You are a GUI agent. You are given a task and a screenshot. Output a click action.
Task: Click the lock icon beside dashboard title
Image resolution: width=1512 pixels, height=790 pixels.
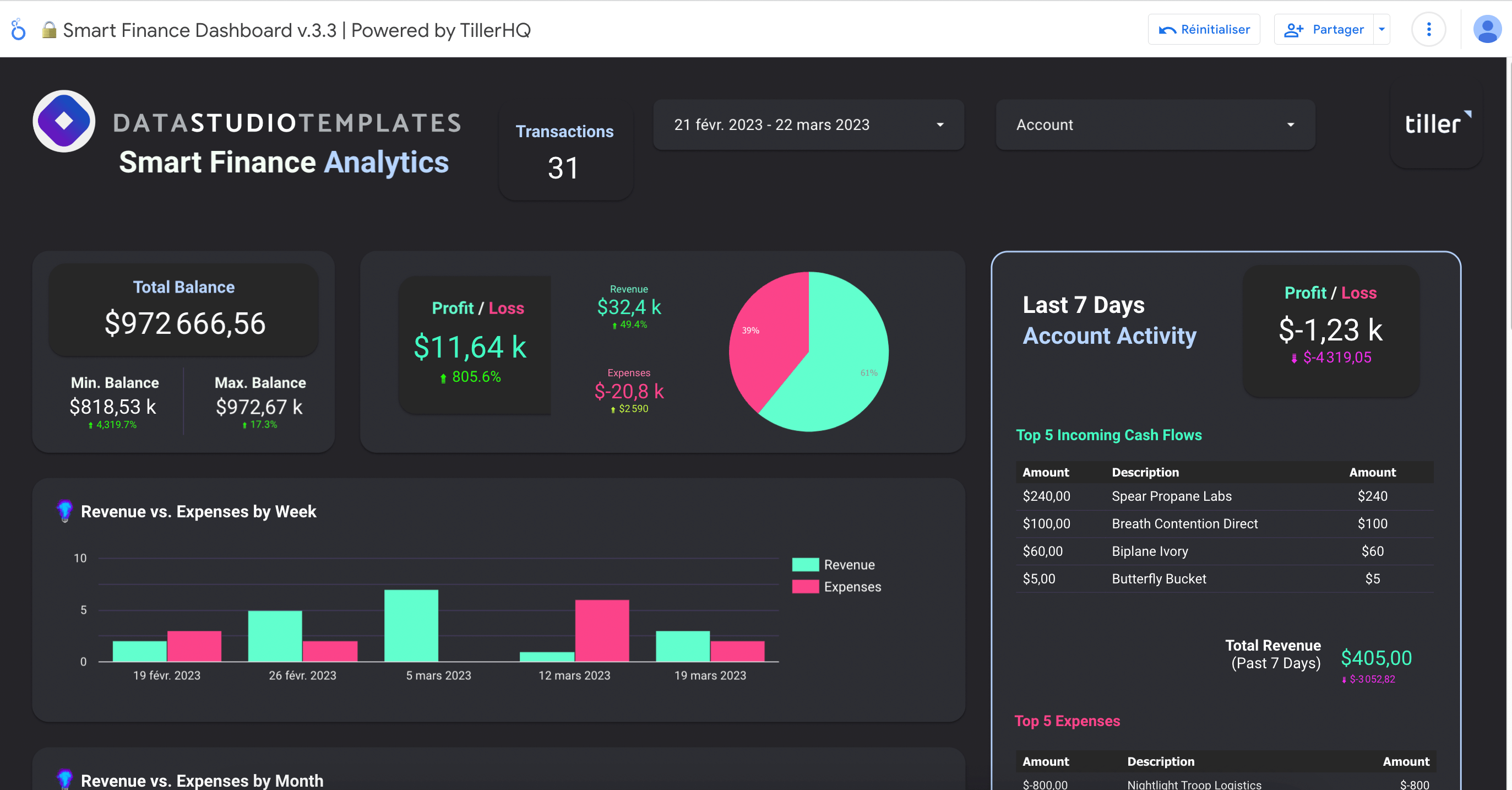[x=50, y=30]
